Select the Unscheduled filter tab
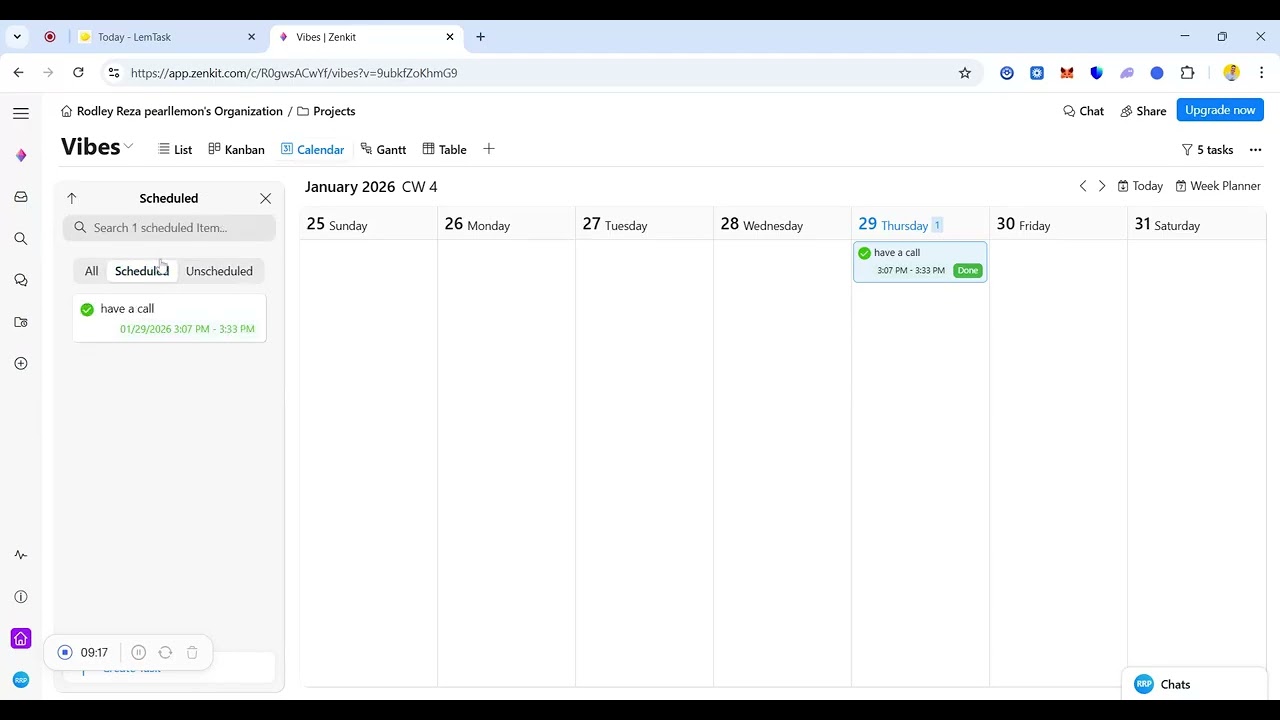Viewport: 1280px width, 720px height. (x=219, y=271)
